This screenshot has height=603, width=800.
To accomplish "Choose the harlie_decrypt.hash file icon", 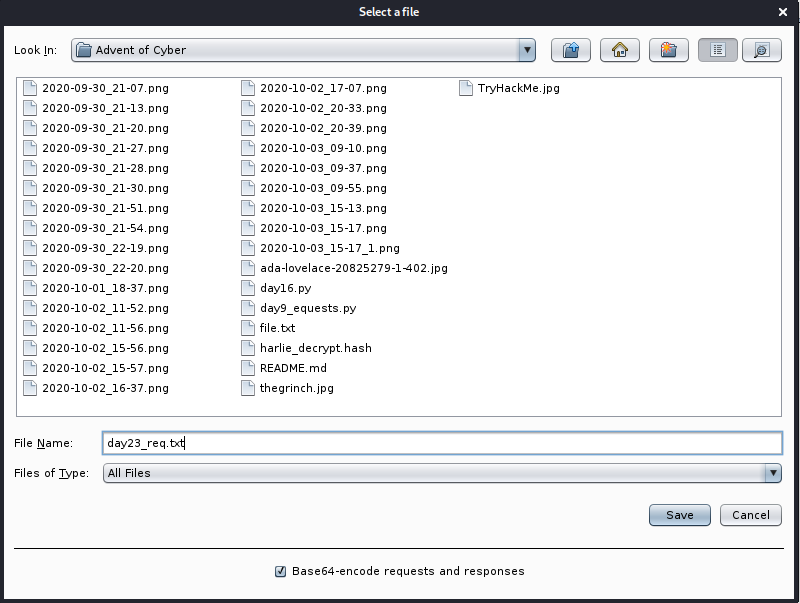I will click(248, 348).
